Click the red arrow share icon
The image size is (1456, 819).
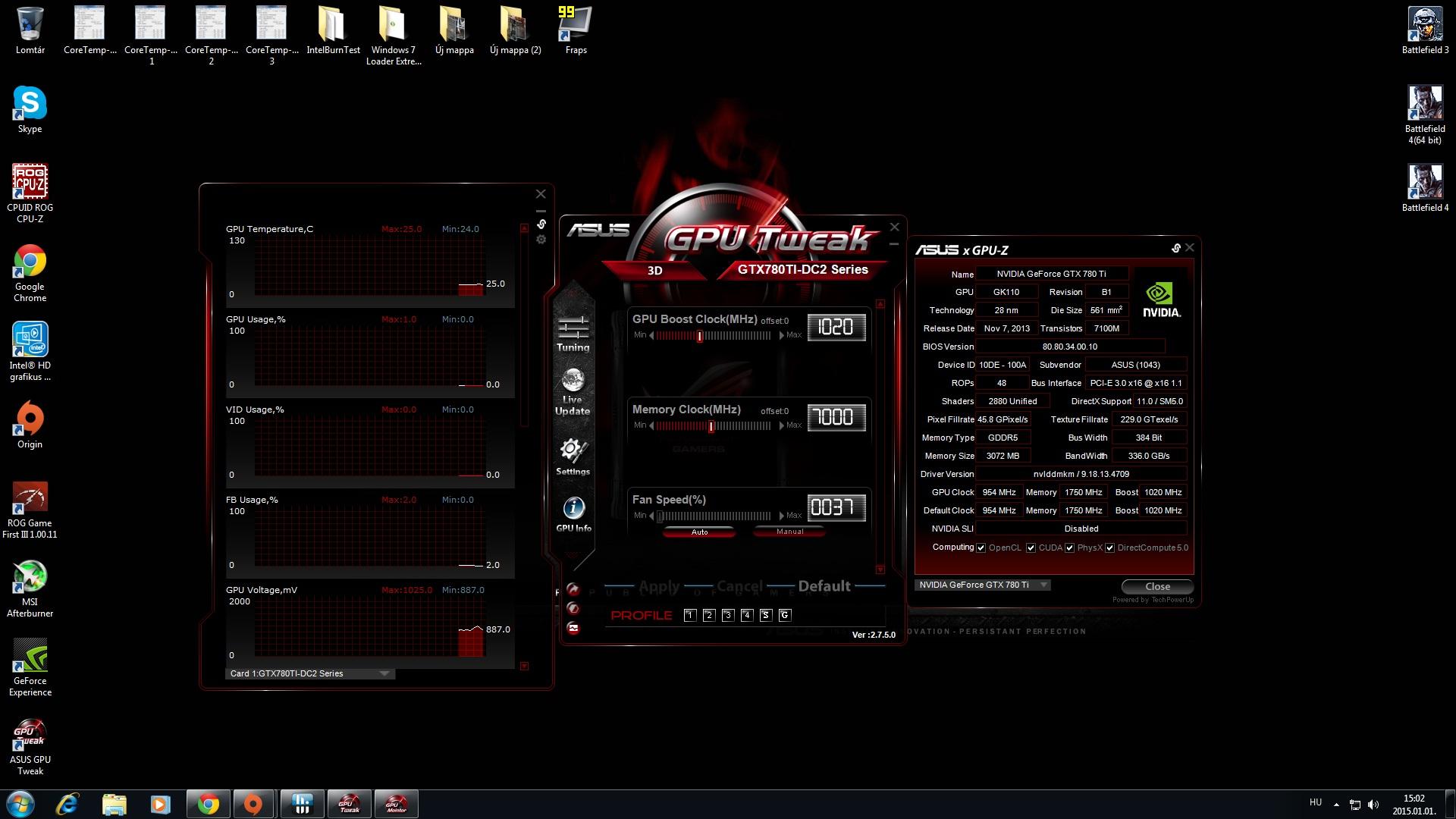(x=573, y=589)
